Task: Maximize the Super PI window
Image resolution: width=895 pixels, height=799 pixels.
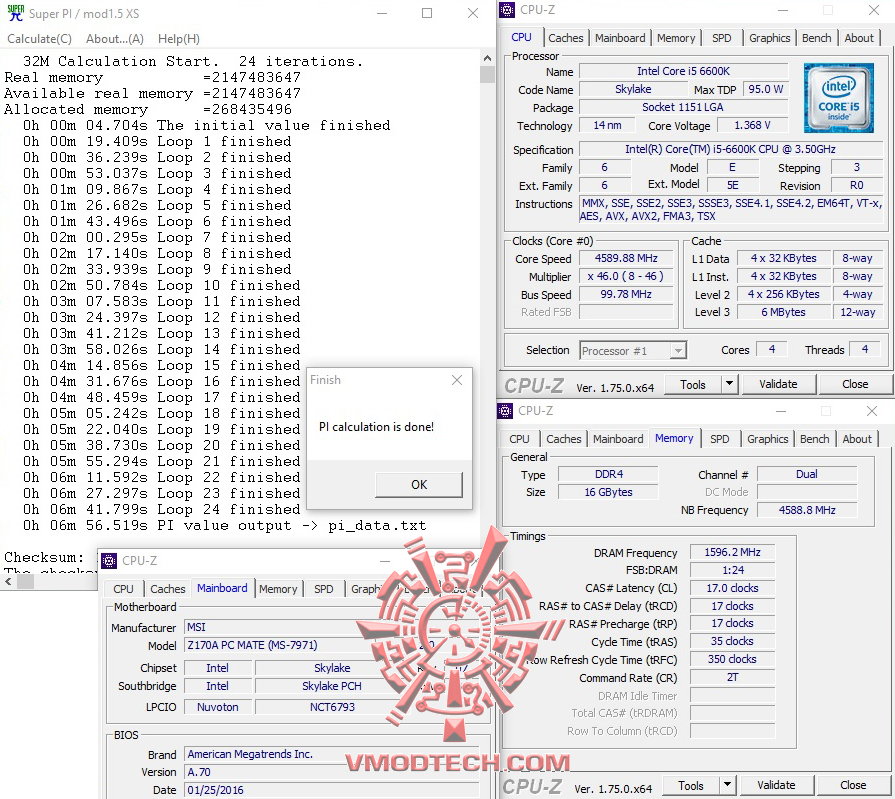Action: (x=427, y=13)
